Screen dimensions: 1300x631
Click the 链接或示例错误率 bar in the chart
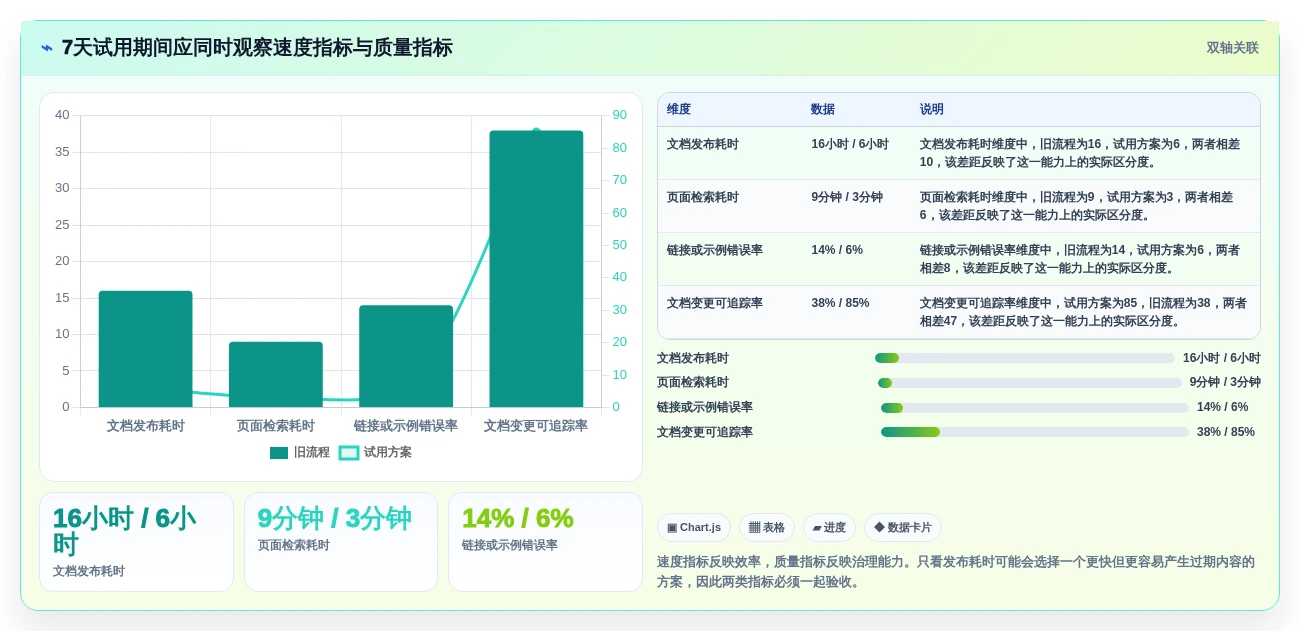(x=406, y=356)
